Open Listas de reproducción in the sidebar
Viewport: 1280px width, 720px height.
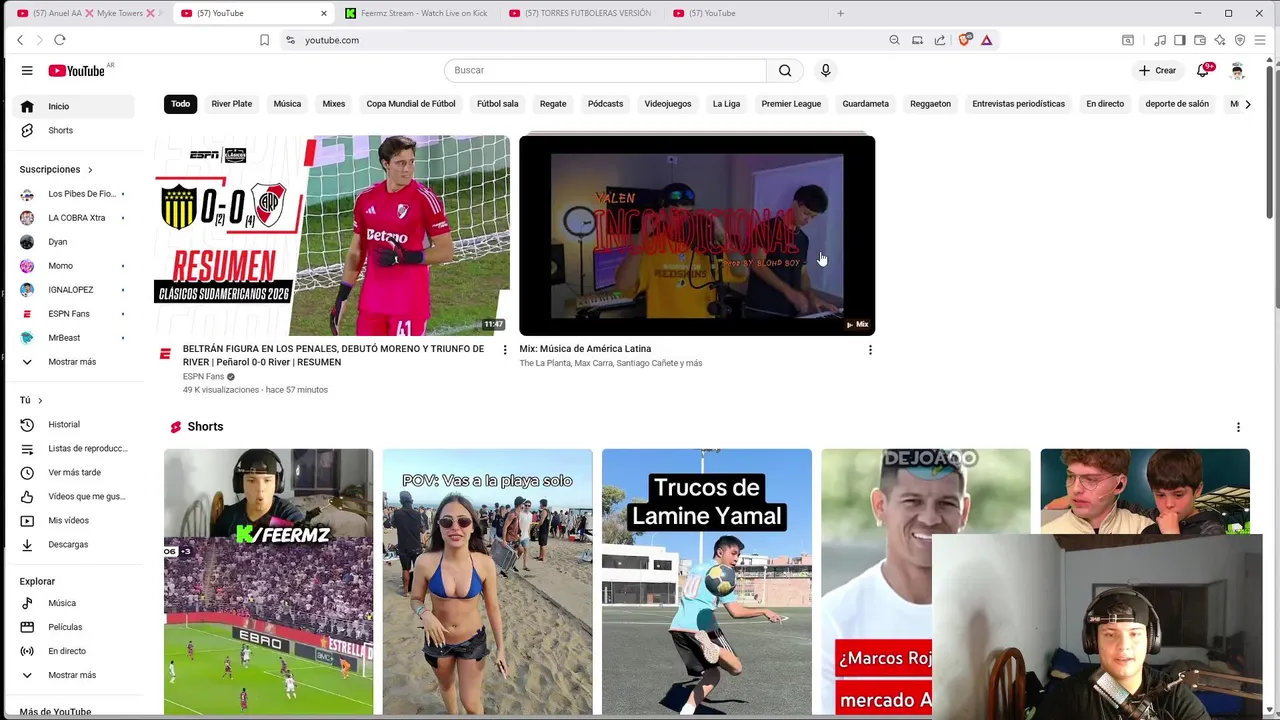[75, 448]
